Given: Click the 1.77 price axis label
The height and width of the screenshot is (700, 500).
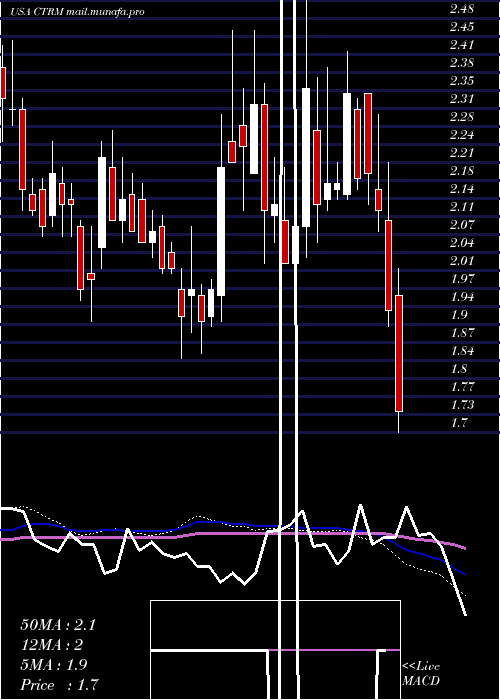Looking at the screenshot, I should [x=462, y=387].
